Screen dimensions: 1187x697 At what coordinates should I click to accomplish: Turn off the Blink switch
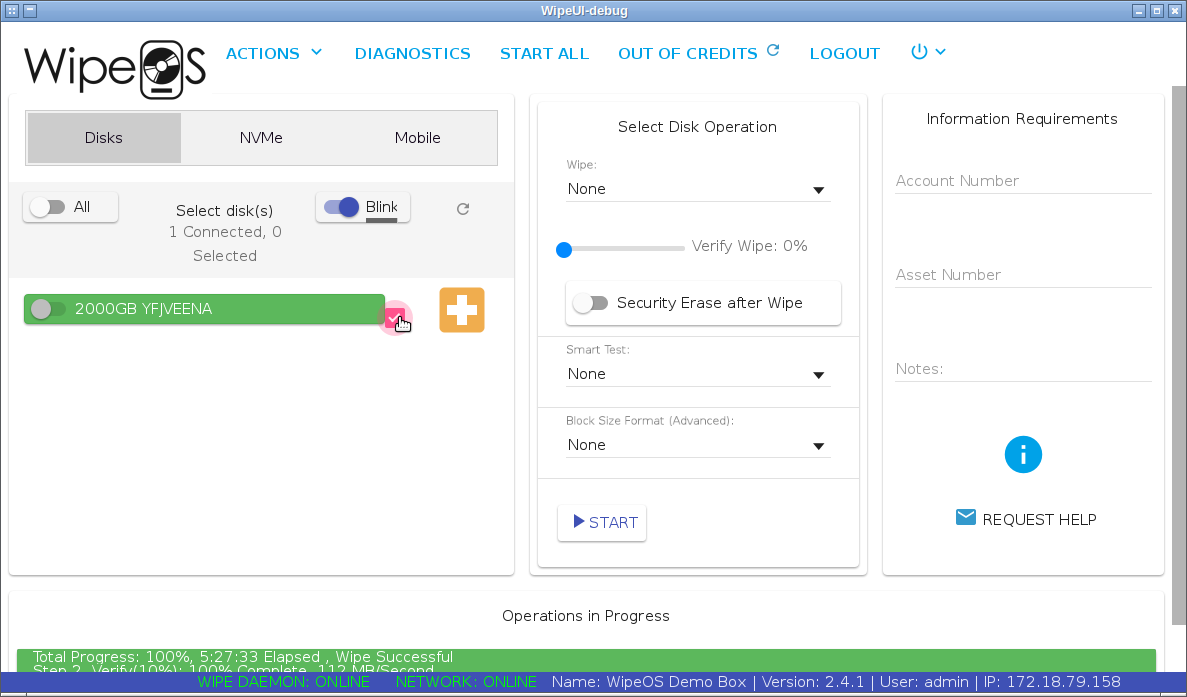pyautogui.click(x=341, y=207)
